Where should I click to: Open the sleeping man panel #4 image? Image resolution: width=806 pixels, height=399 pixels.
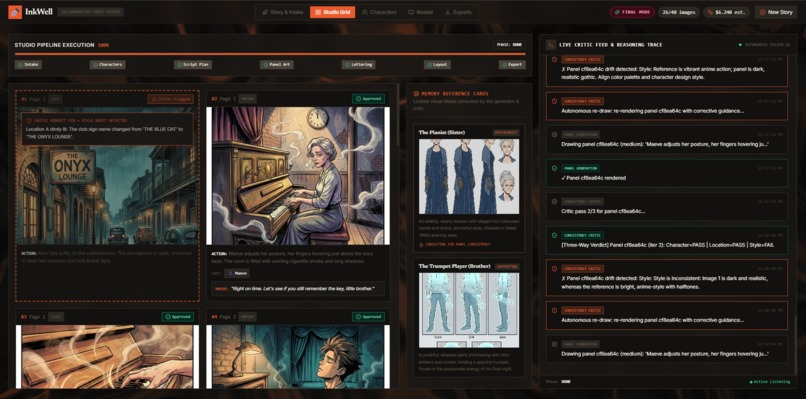tap(298, 357)
